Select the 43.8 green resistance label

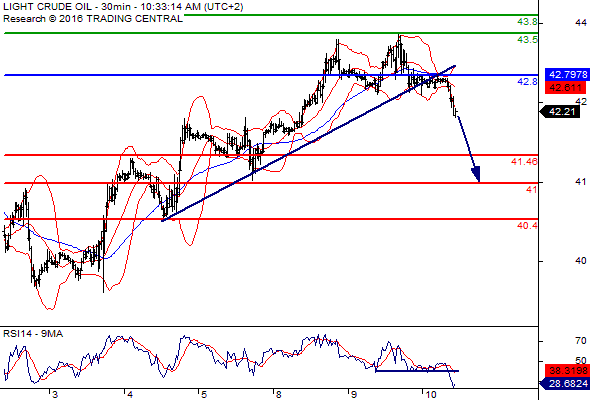tap(527, 22)
